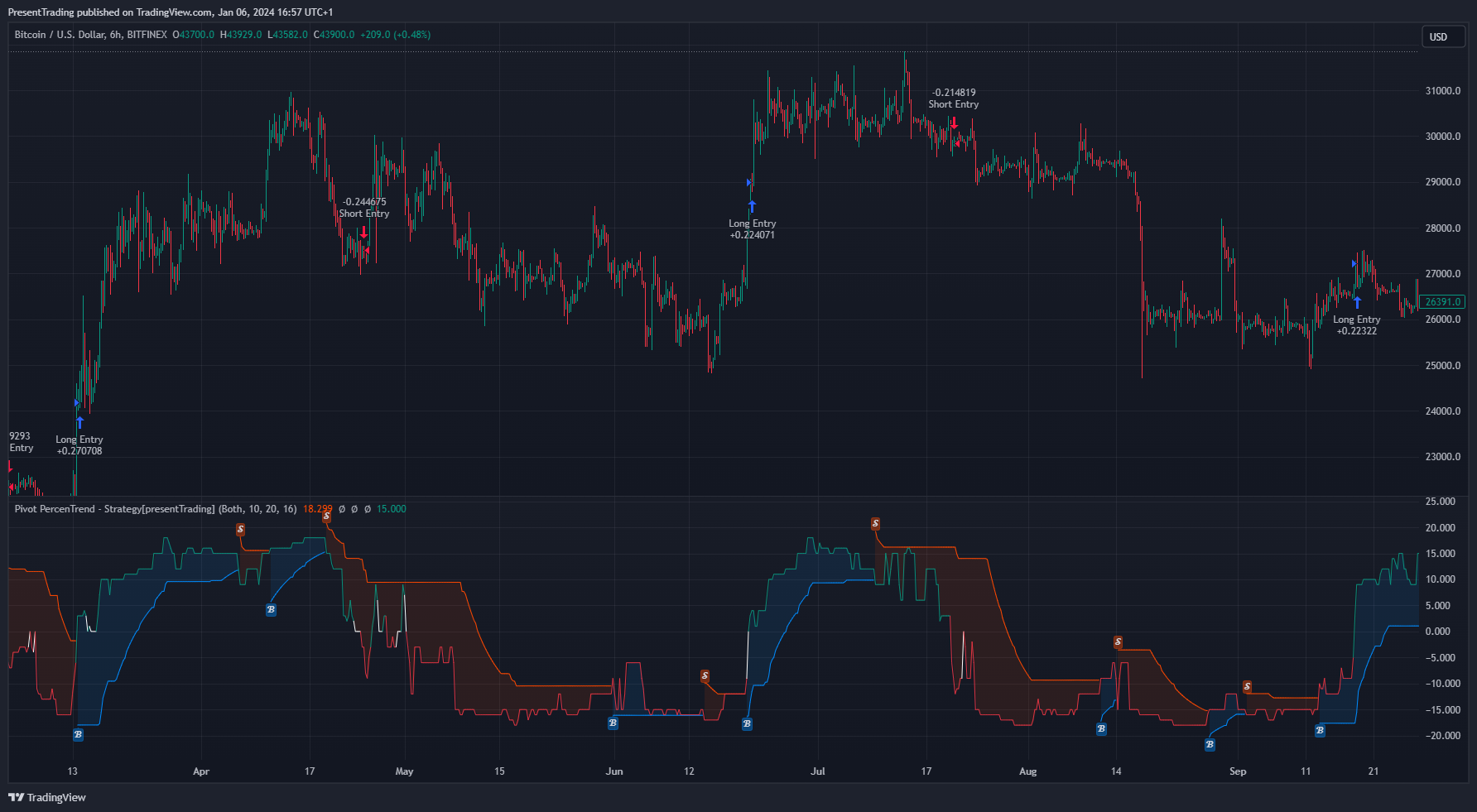This screenshot has width=1477, height=812.
Task: Click the Sep label on time axis
Action: (x=1238, y=771)
